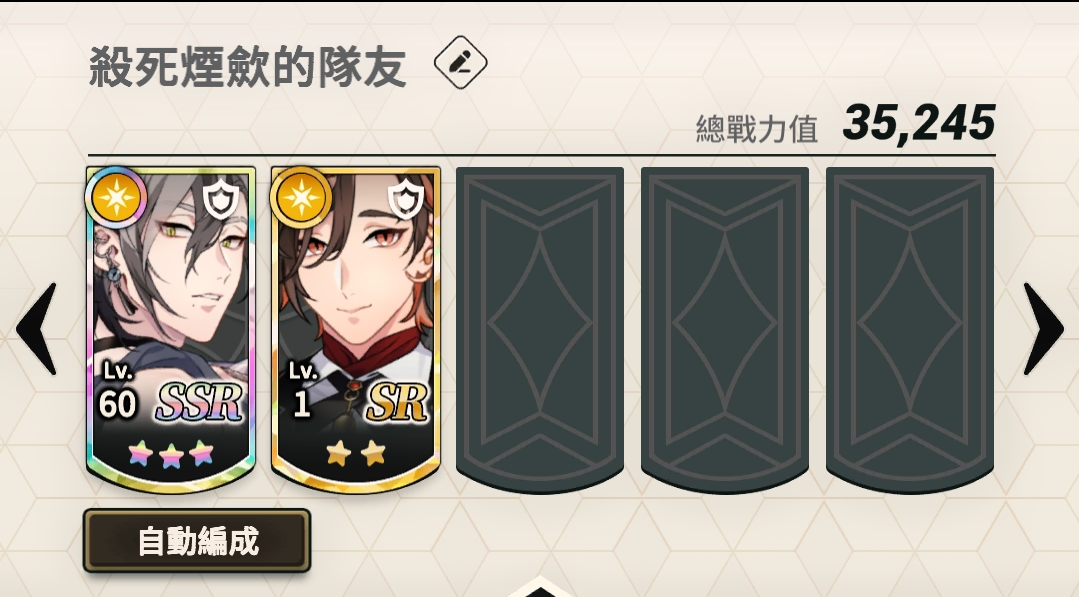
Task: Select the Lv. 1 brown-haired character card
Action: [356, 329]
